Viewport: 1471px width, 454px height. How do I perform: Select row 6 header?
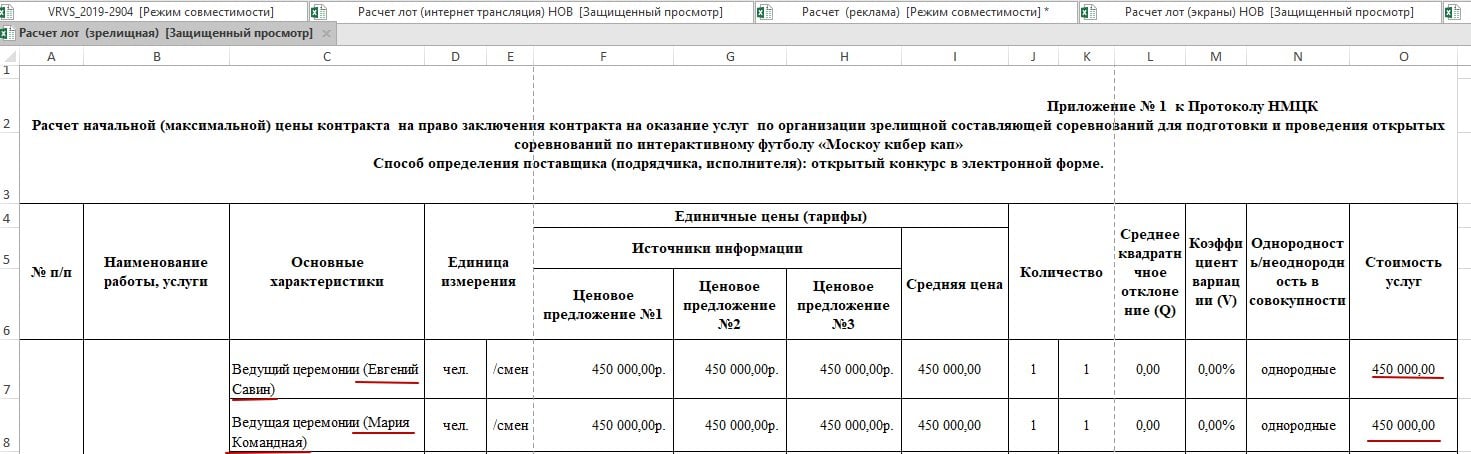[x=9, y=303]
